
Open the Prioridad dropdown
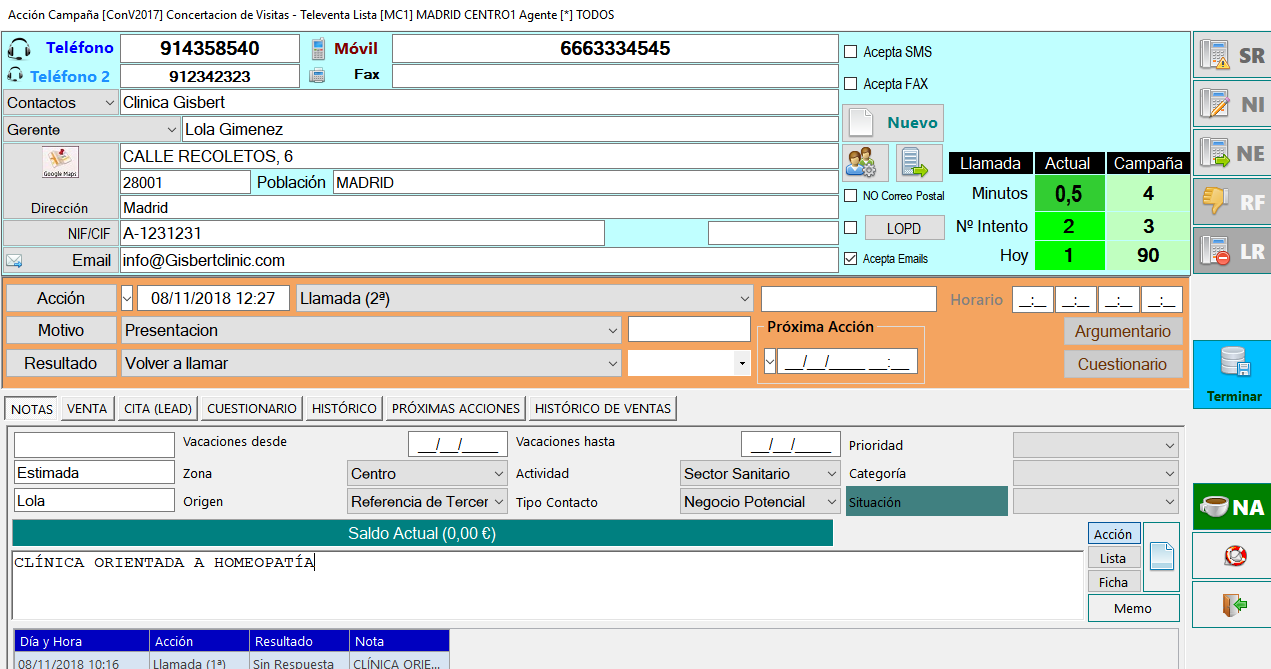pyautogui.click(x=1170, y=446)
